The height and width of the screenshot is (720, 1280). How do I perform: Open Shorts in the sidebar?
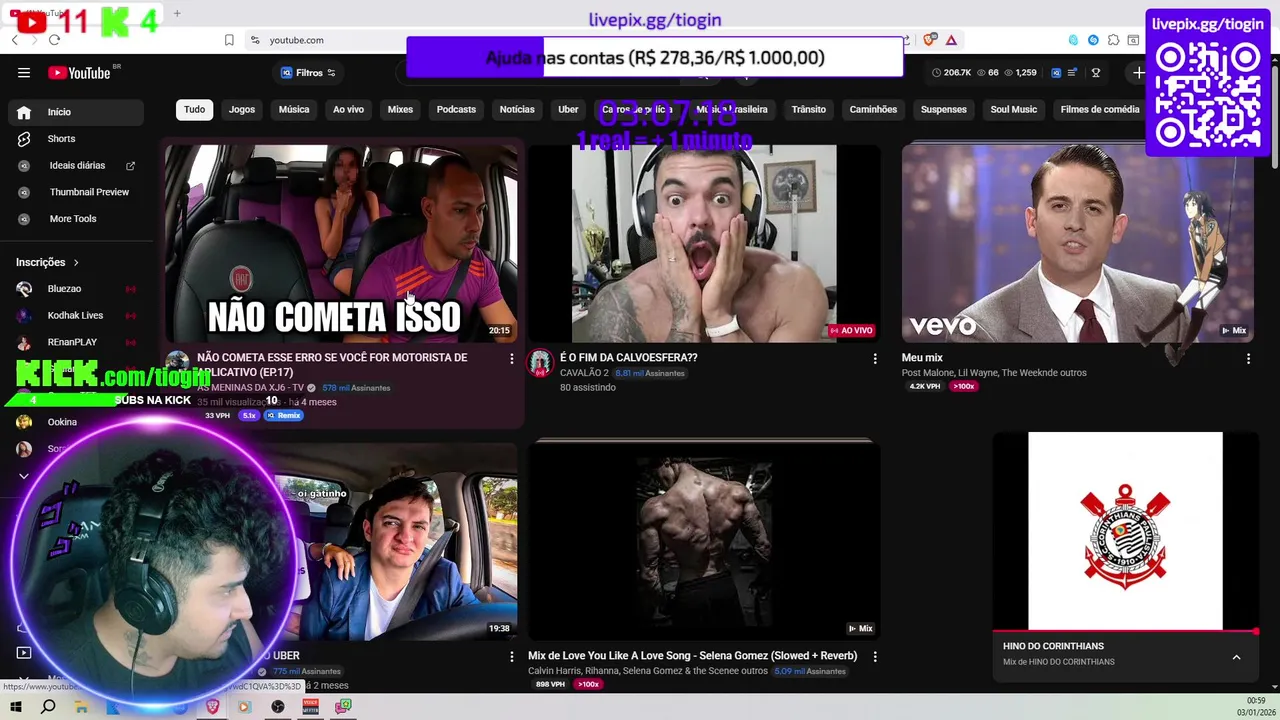[x=76, y=139]
